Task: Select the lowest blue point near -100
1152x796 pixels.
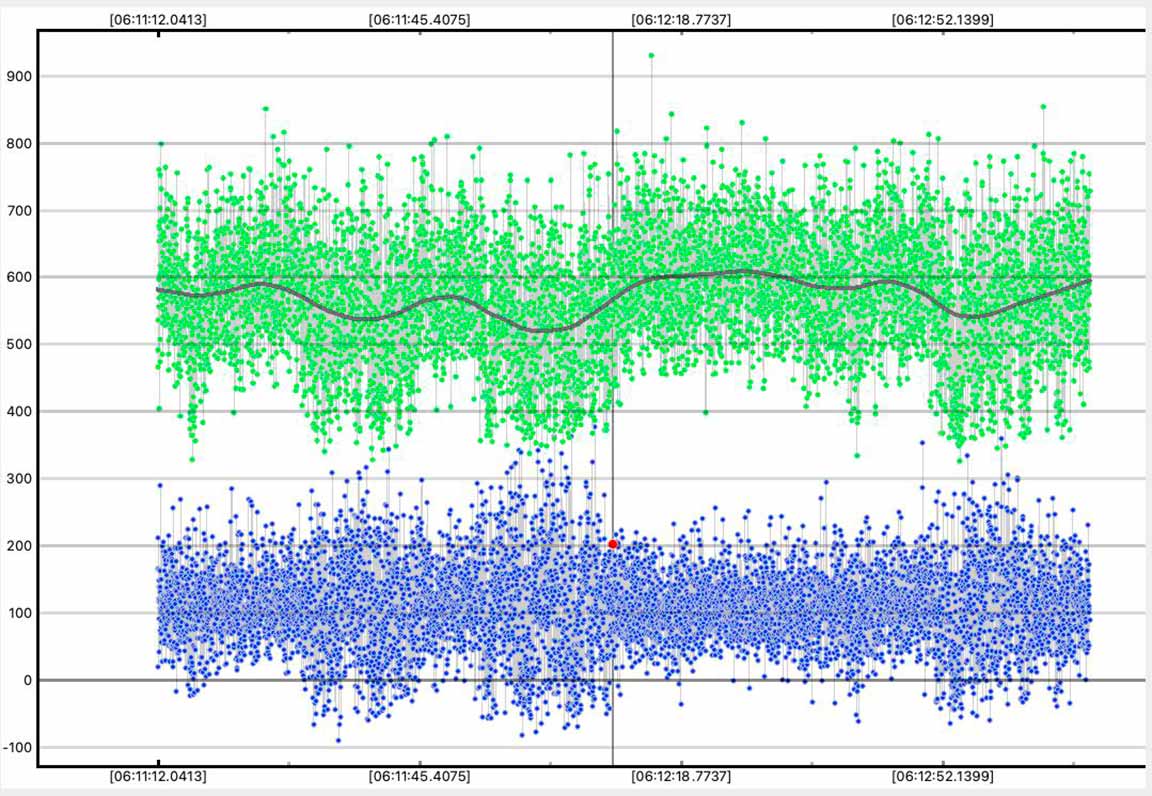Action: [x=338, y=740]
